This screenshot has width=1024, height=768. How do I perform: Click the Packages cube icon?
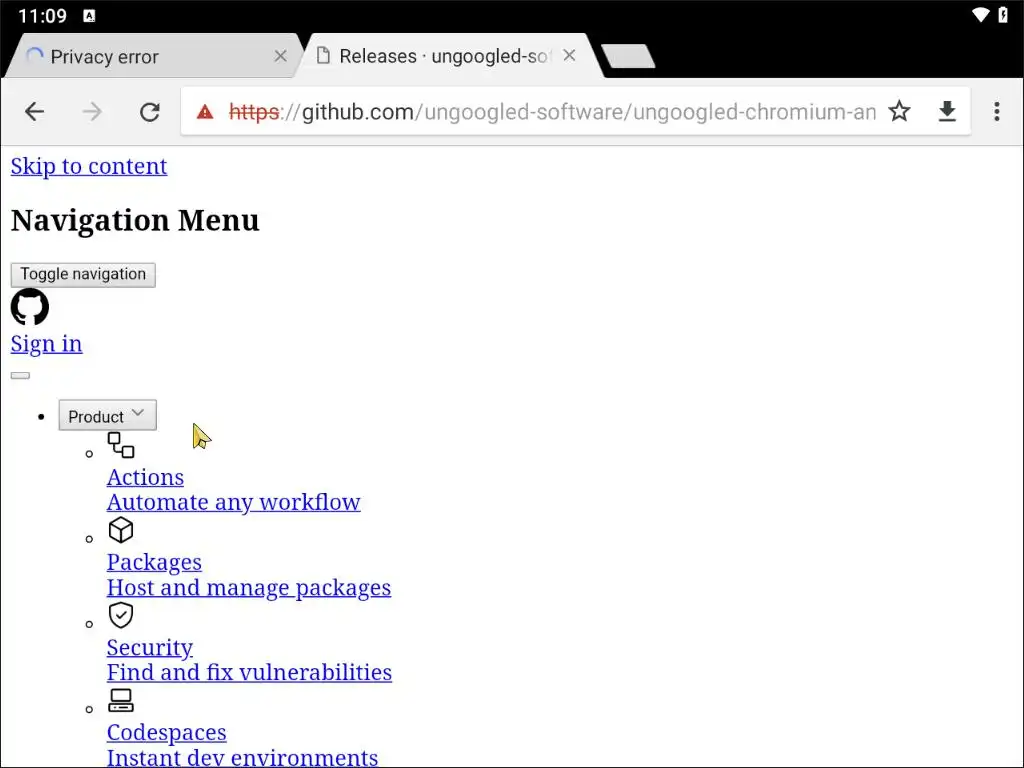point(121,530)
